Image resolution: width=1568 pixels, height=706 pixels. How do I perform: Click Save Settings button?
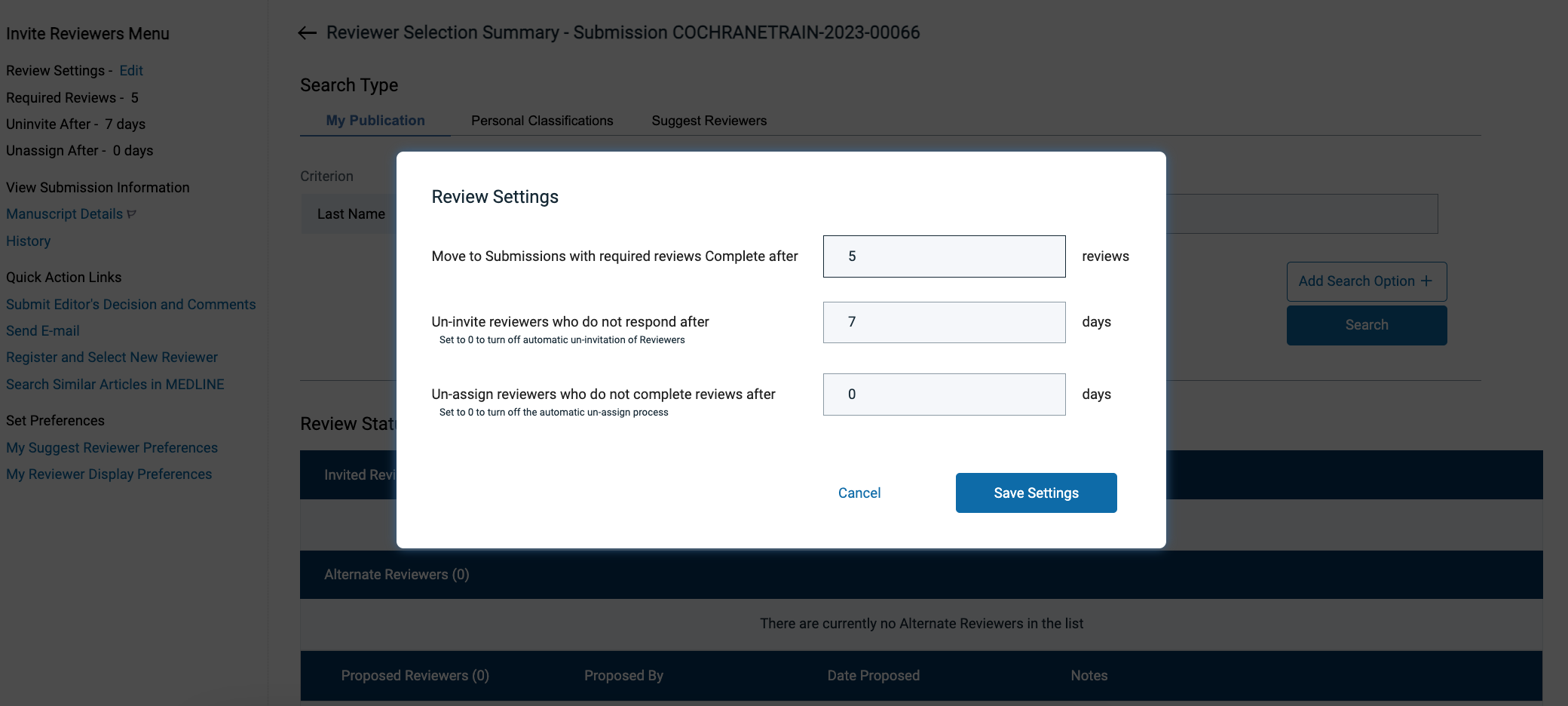coord(1036,493)
